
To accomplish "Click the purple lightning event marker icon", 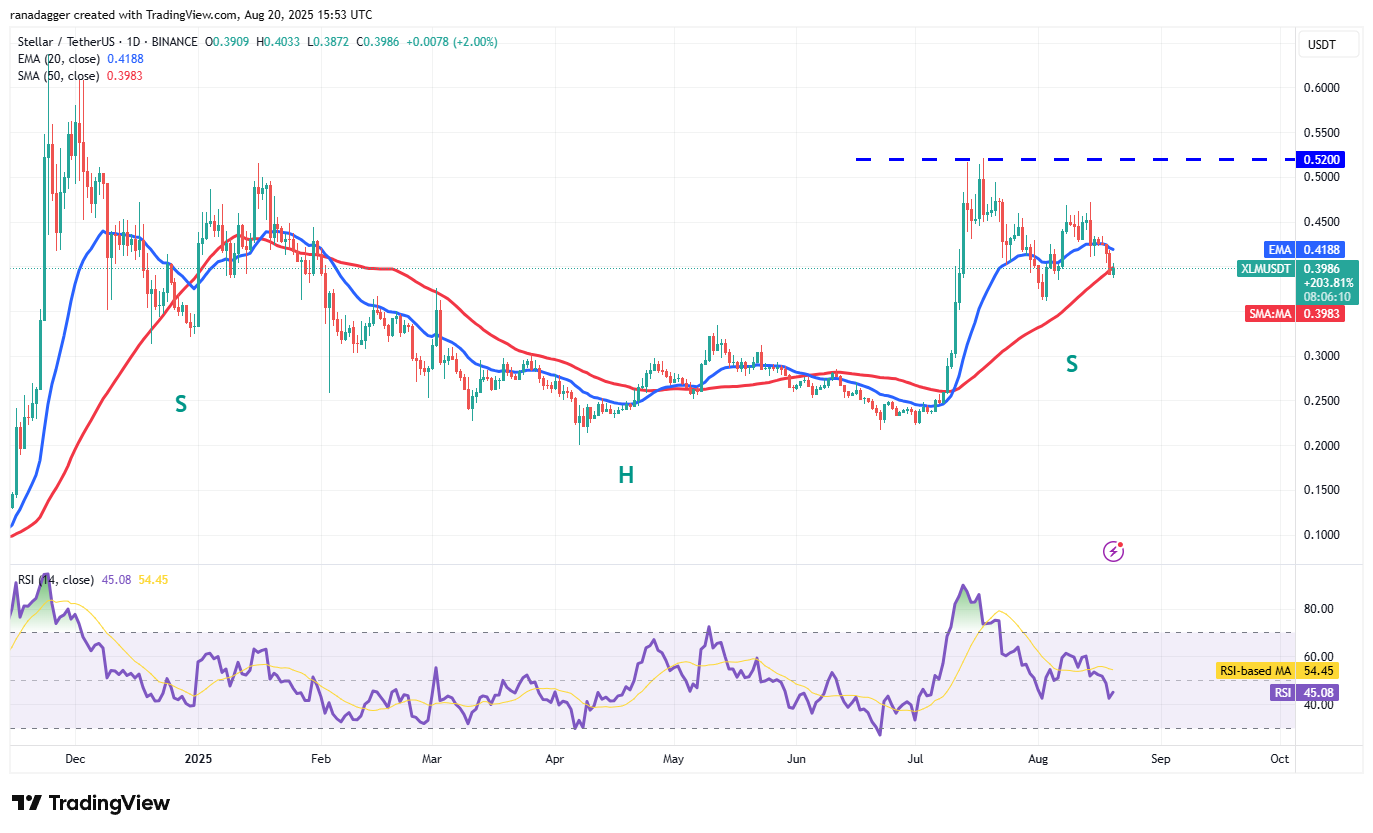I will pyautogui.click(x=1113, y=551).
